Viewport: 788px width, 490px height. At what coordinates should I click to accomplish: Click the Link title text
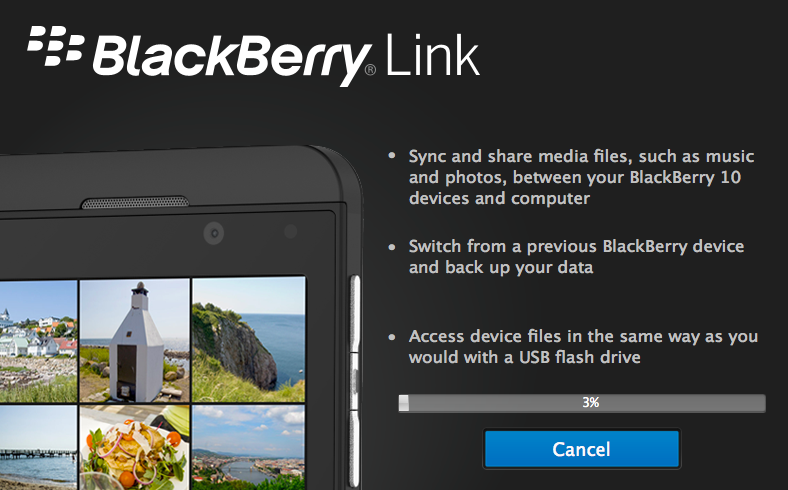[432, 55]
